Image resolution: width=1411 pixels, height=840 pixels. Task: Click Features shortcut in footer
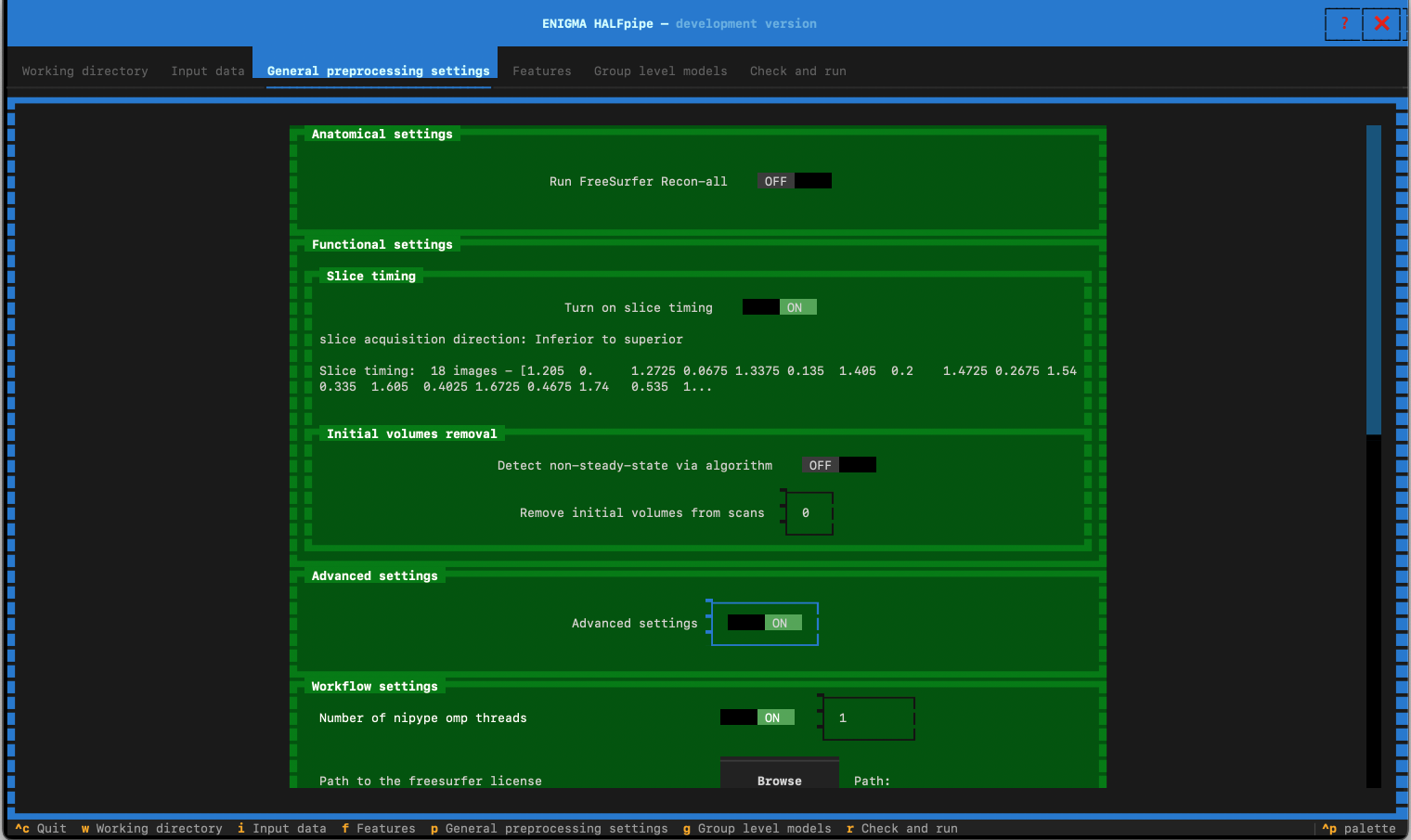(x=378, y=828)
